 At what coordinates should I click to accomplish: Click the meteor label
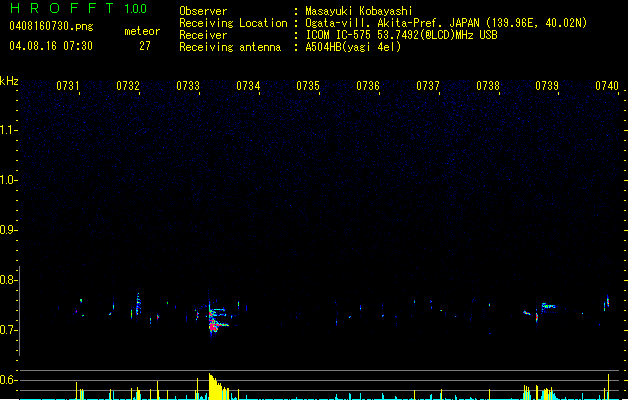click(x=142, y=31)
